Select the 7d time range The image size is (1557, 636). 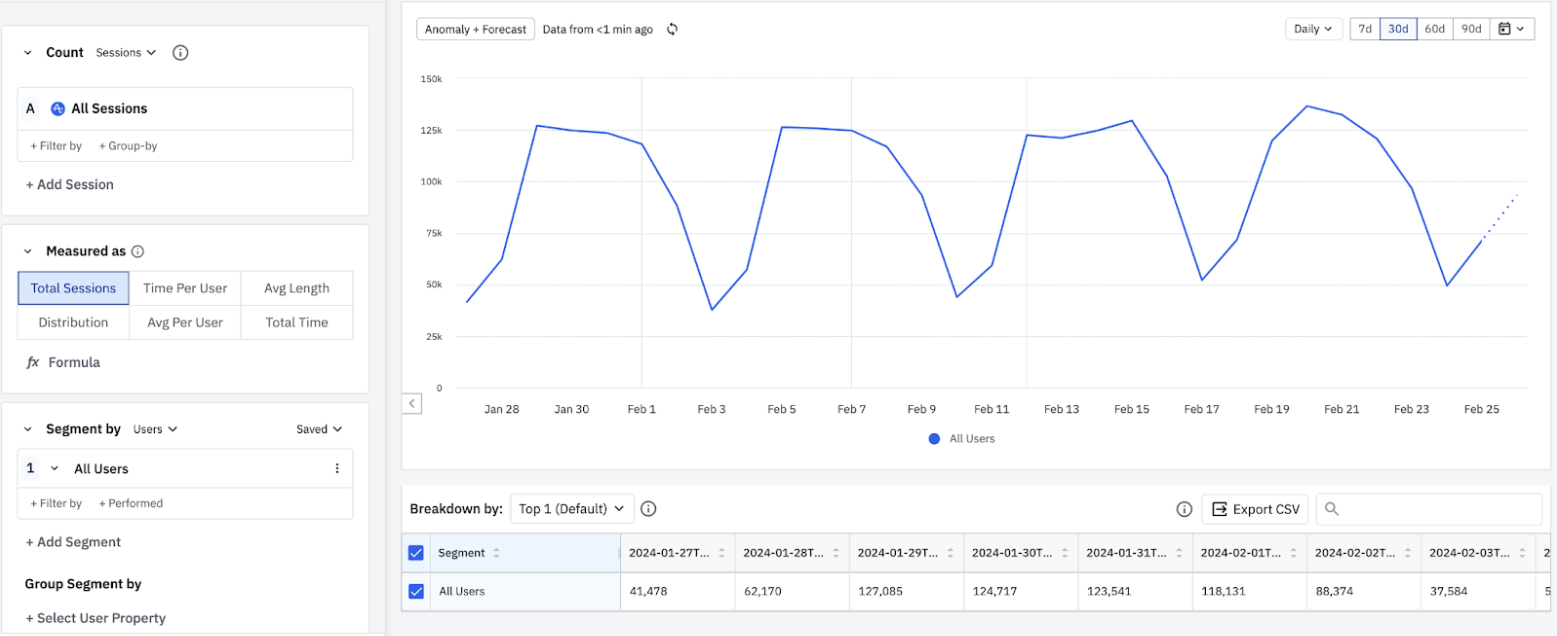click(x=1364, y=29)
